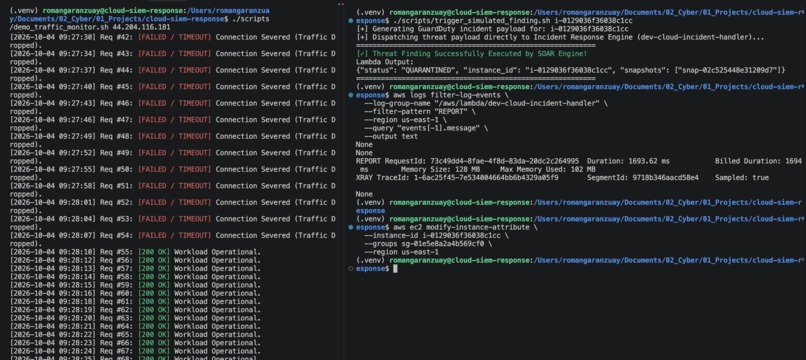This screenshot has height=360, width=806.
Task: Click --region us-east-1 under the aws ec2 command
Action: tap(401, 252)
